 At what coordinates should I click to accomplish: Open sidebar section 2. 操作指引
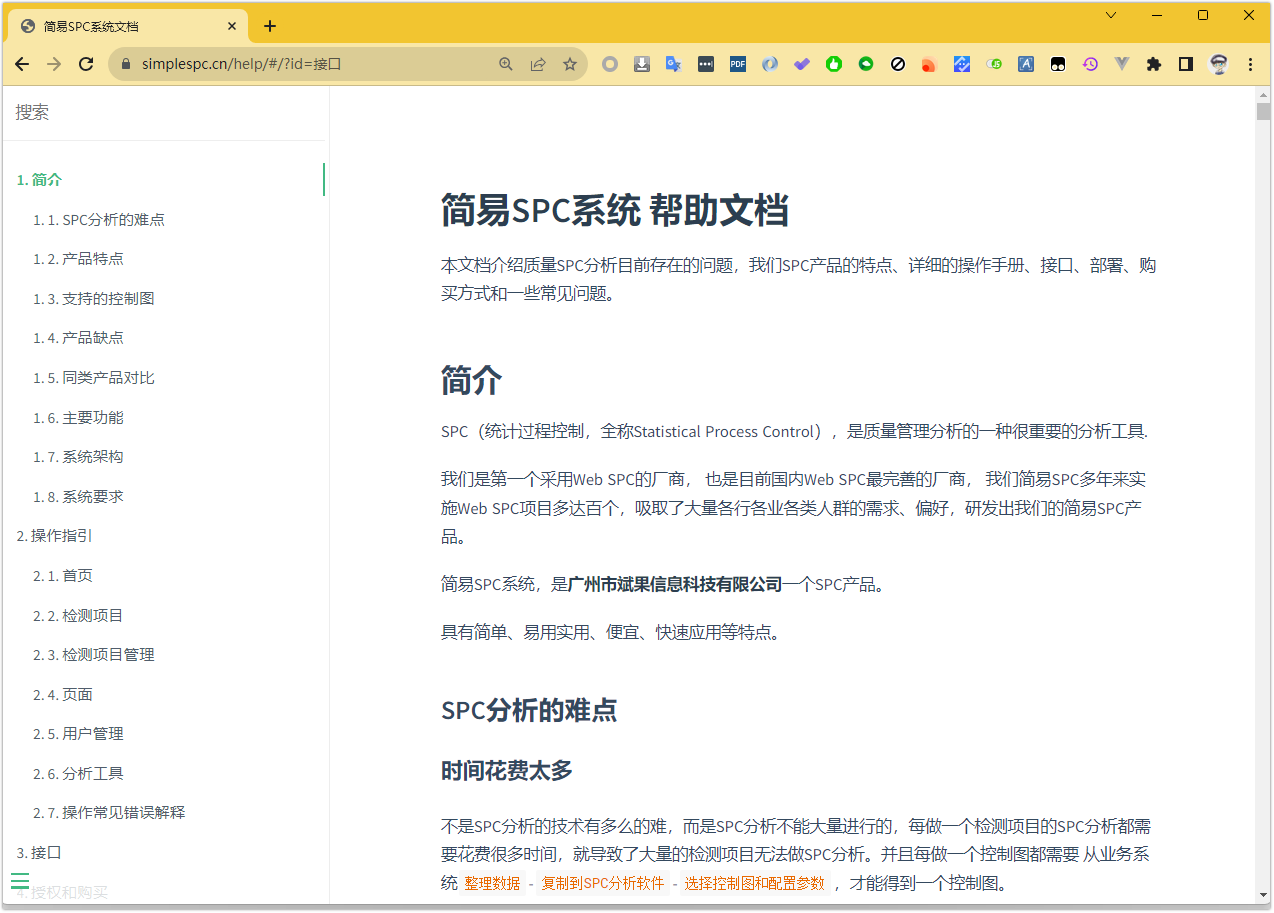pyautogui.click(x=54, y=536)
